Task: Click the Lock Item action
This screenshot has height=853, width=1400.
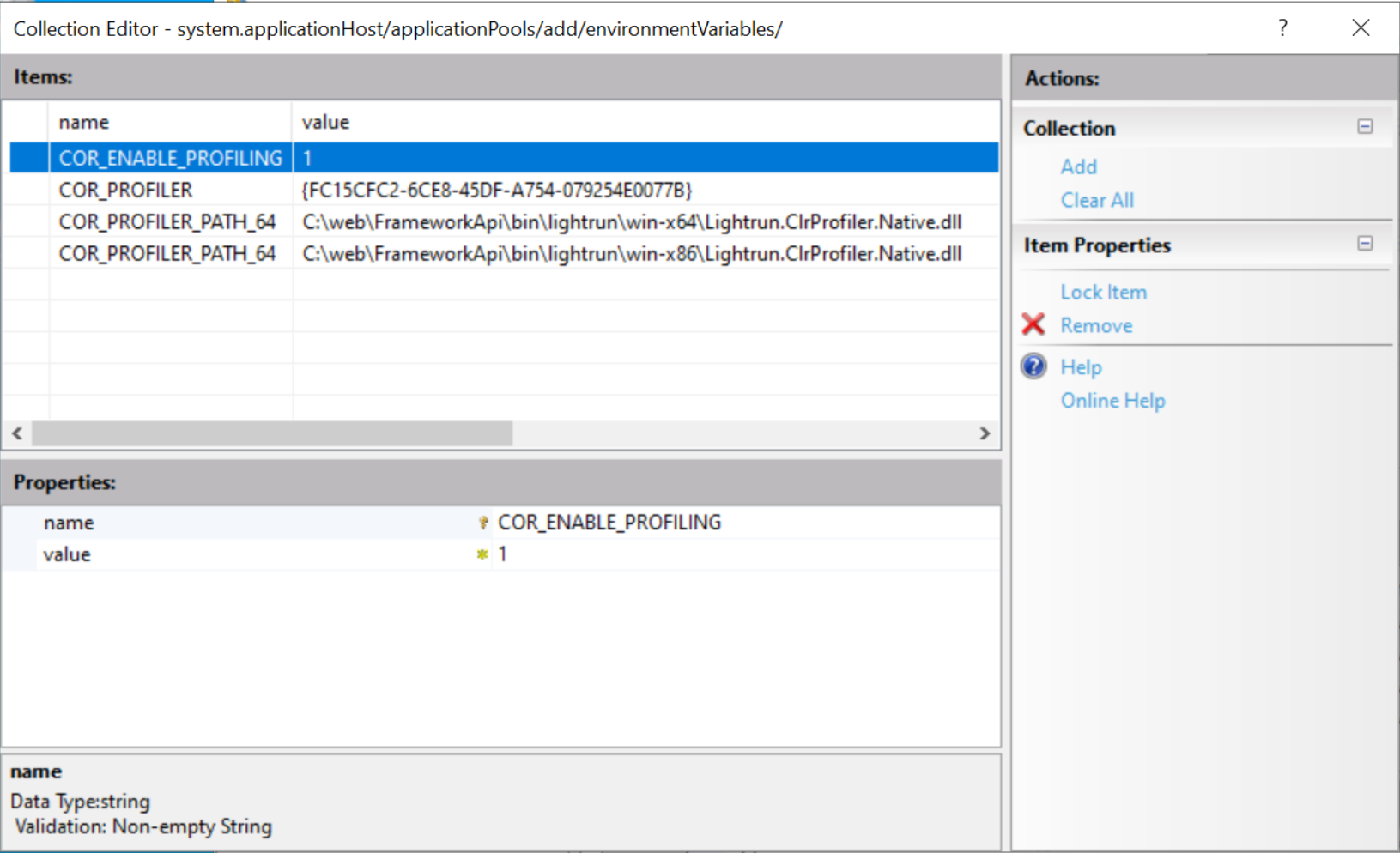Action: (1103, 292)
